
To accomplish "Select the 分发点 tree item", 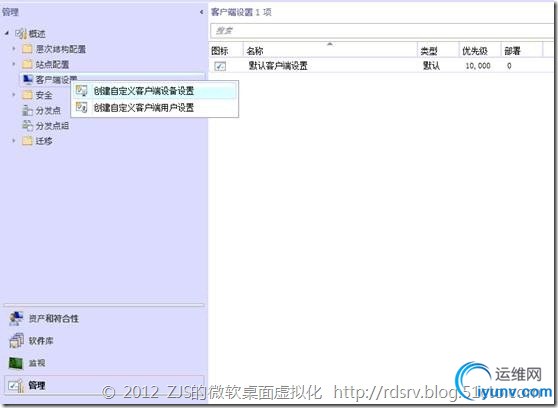I will pyautogui.click(x=48, y=110).
